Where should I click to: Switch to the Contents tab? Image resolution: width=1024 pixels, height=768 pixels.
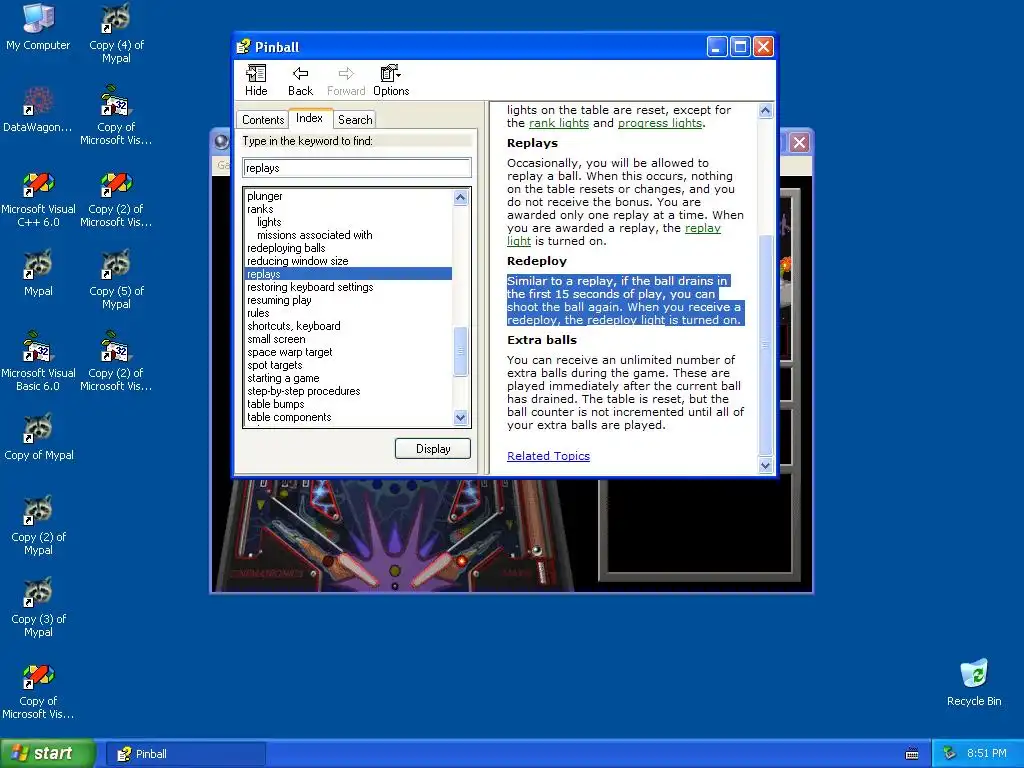(x=263, y=120)
